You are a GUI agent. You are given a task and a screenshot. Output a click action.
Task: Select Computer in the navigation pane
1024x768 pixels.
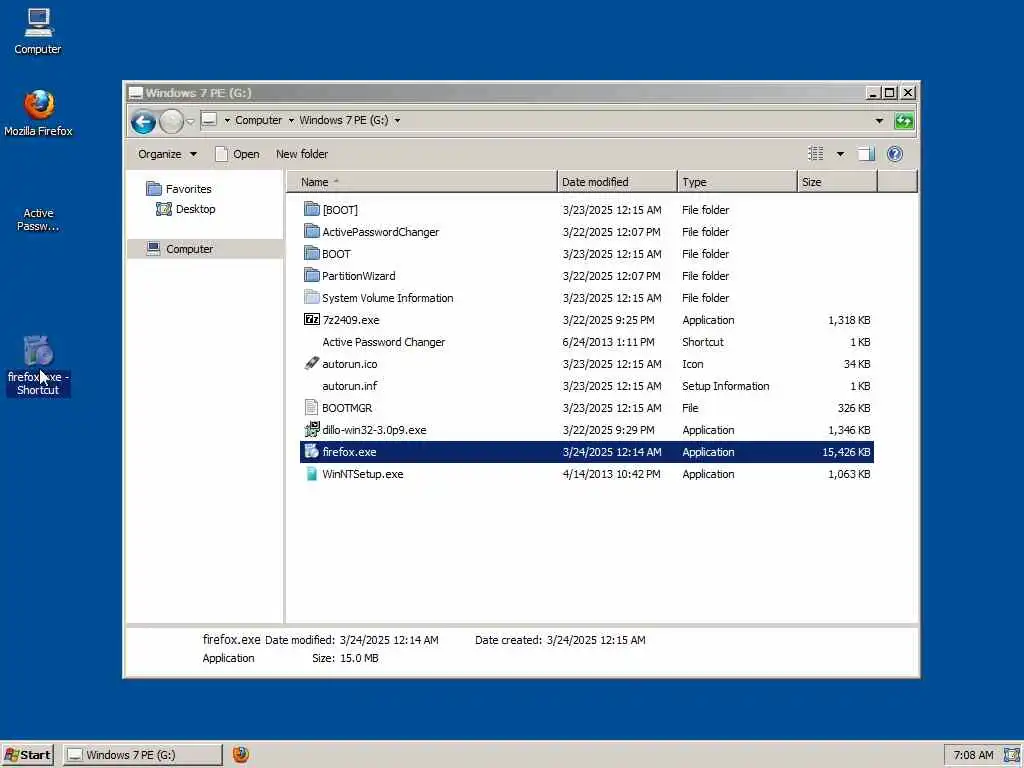[x=204, y=249]
